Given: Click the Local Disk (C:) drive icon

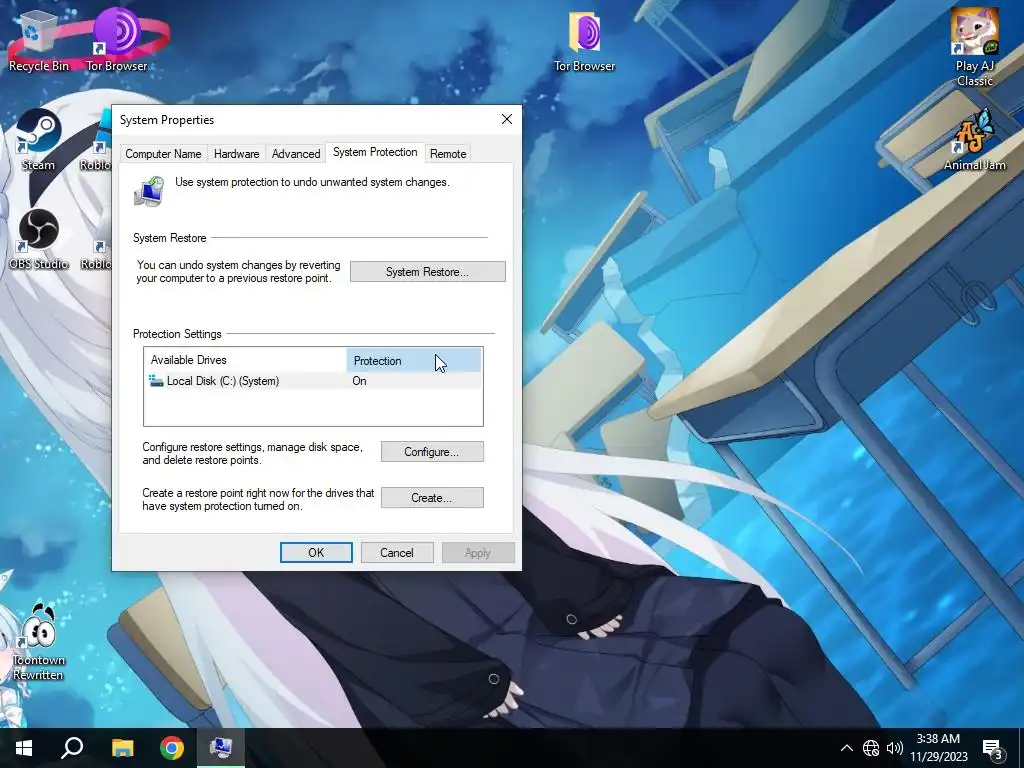Looking at the screenshot, I should pyautogui.click(x=156, y=381).
